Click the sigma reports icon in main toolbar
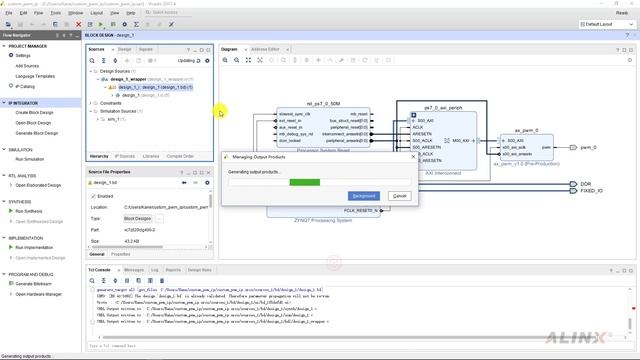Image resolution: width=640 pixels, height=360 pixels. point(136,24)
